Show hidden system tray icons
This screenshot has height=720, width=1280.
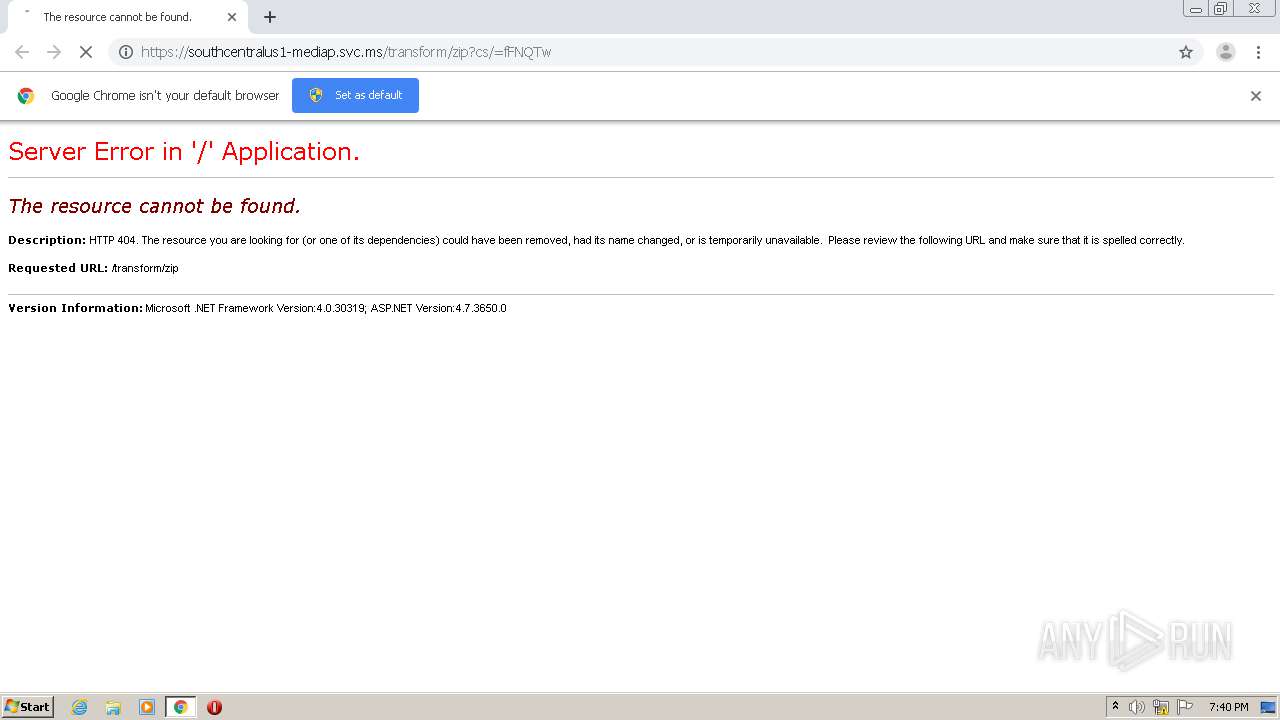tap(1115, 707)
